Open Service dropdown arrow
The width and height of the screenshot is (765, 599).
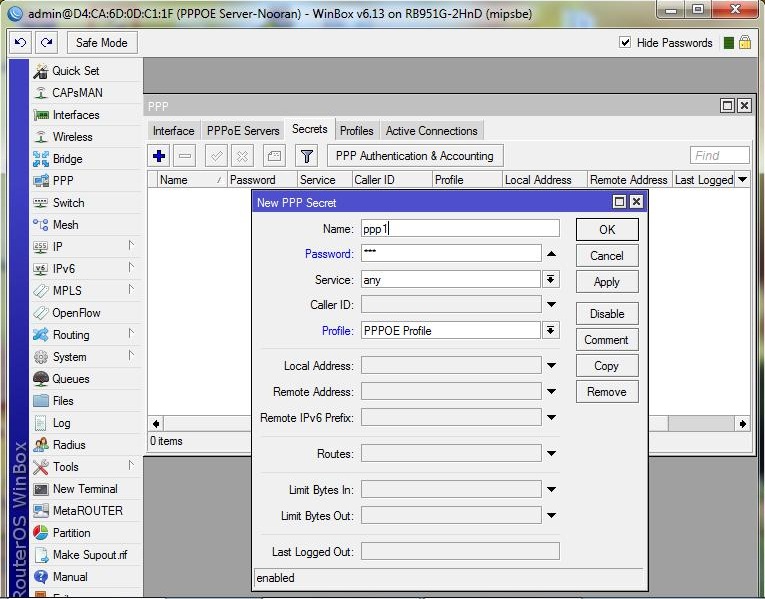[550, 280]
